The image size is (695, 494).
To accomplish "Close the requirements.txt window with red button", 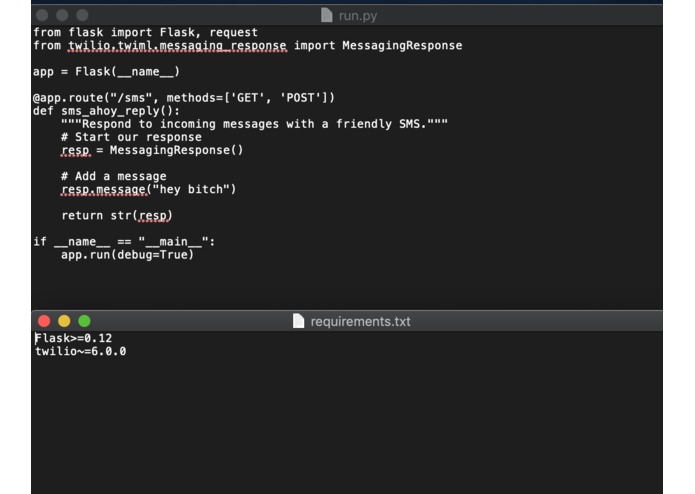I will point(44,321).
